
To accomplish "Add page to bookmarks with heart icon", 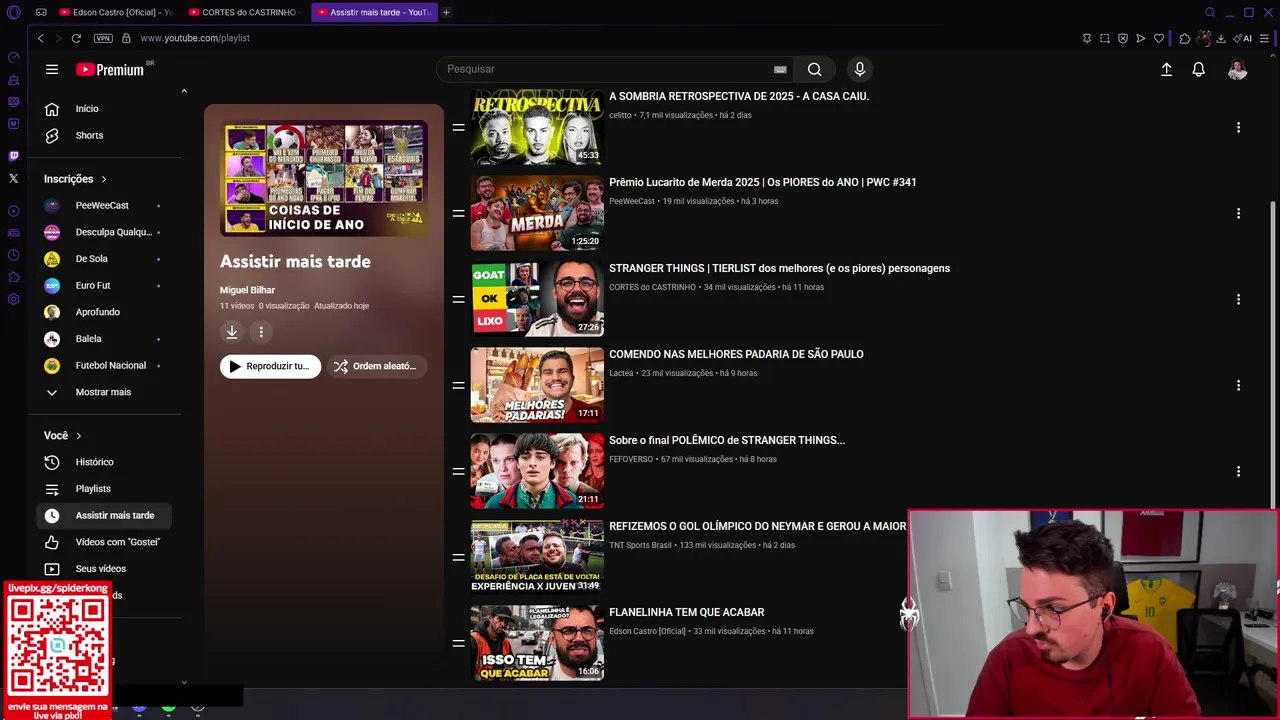I will pyautogui.click(x=1159, y=38).
